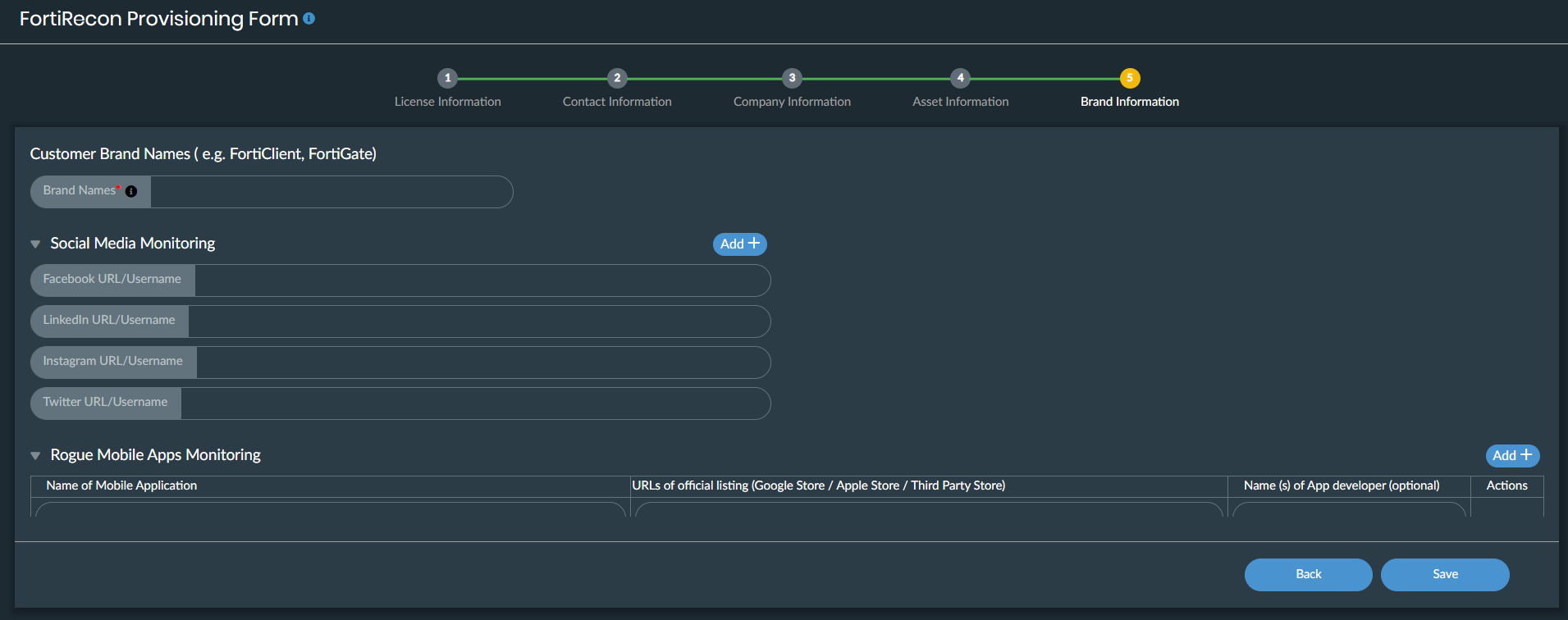This screenshot has height=620, width=1568.
Task: Go to step 3 Company Information
Action: pos(792,78)
